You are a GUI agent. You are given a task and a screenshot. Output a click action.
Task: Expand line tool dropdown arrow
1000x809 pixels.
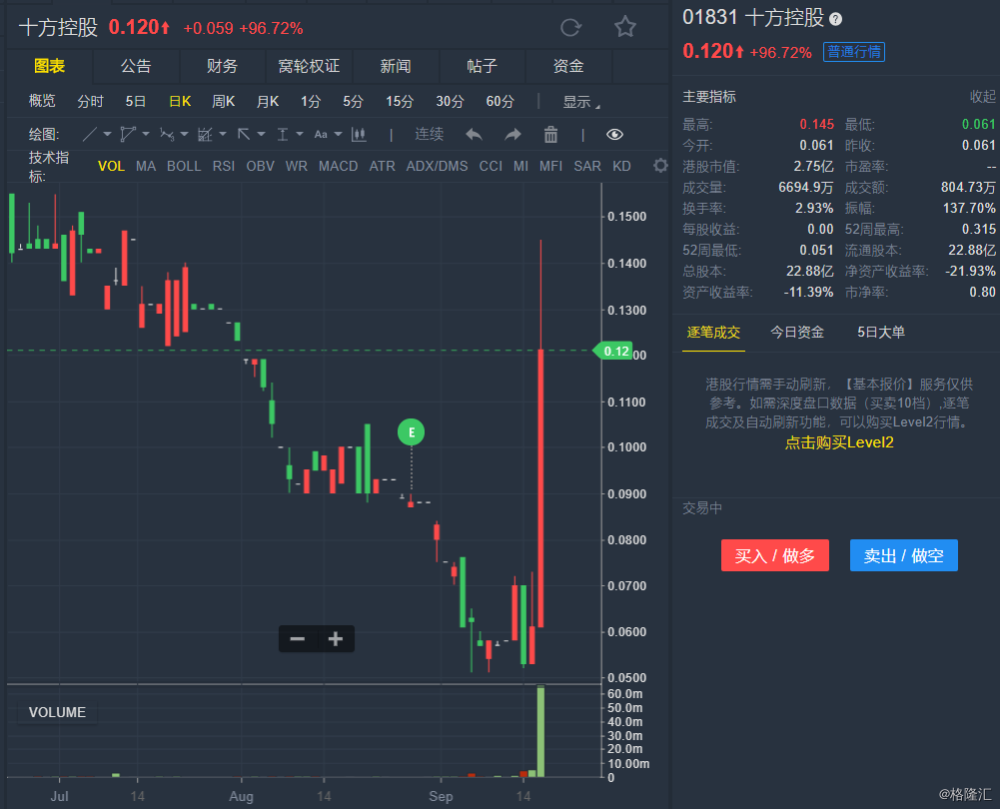(x=107, y=135)
